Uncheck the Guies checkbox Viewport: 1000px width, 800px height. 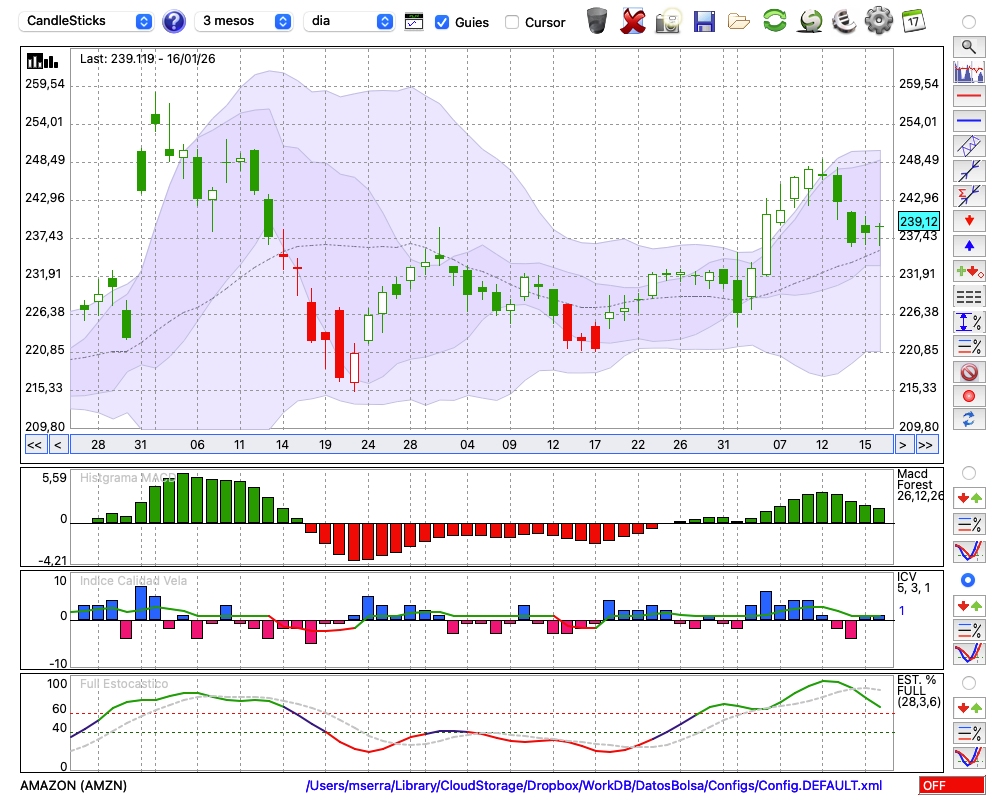[442, 22]
